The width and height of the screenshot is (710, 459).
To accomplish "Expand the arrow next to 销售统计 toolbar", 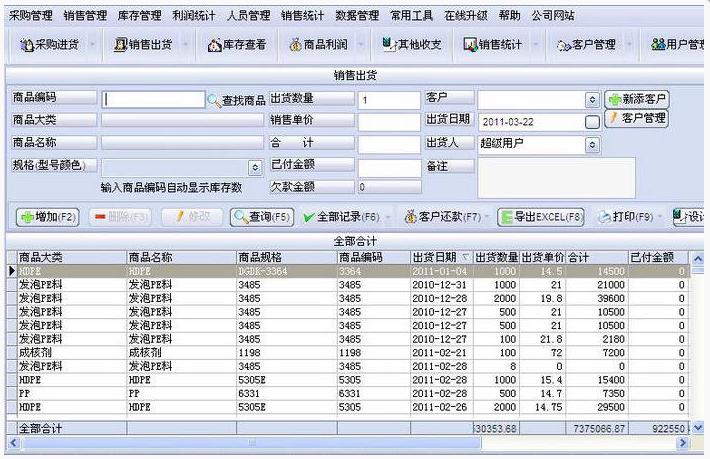I will pos(536,44).
